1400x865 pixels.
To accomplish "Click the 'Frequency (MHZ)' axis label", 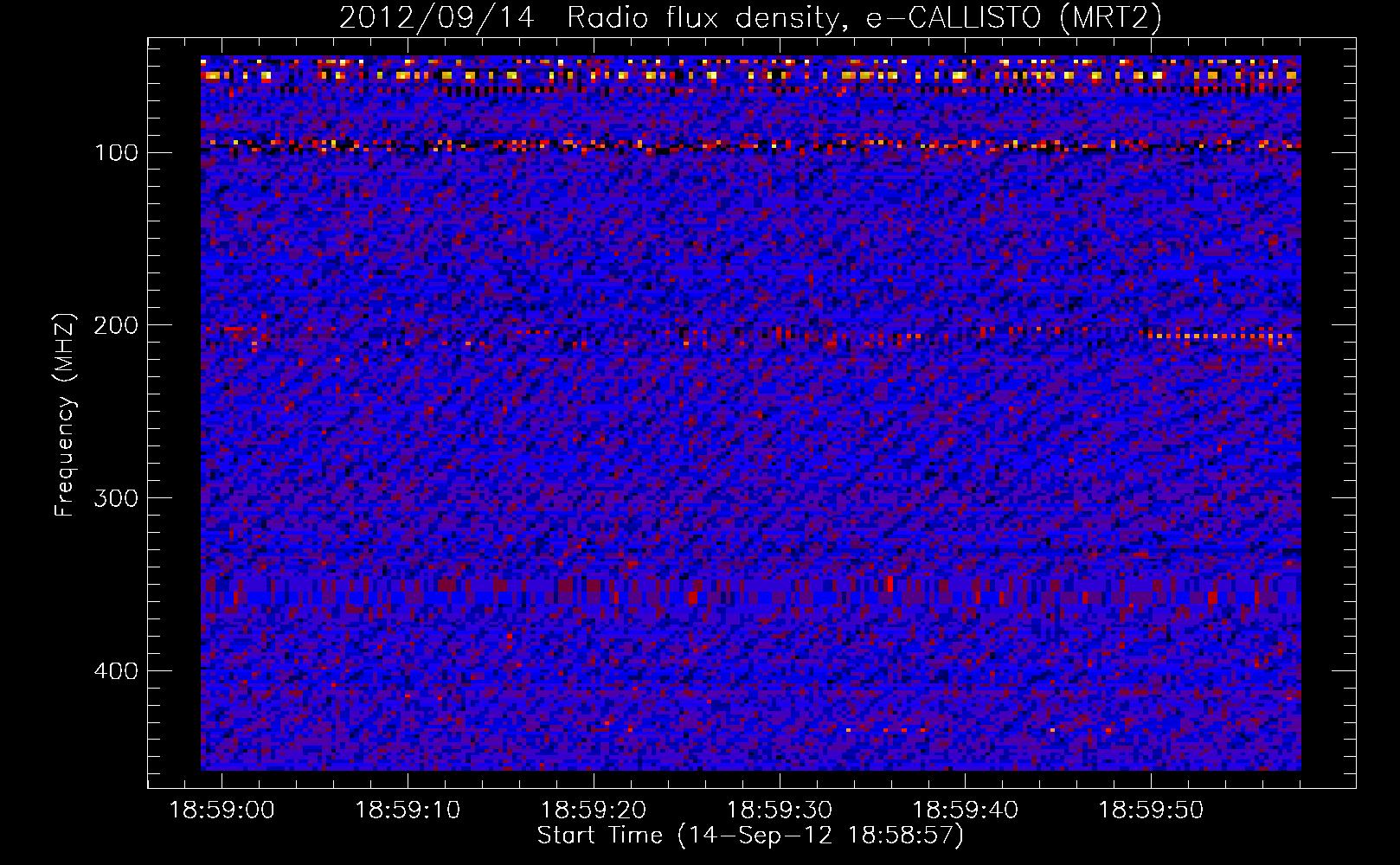I will pos(65,415).
